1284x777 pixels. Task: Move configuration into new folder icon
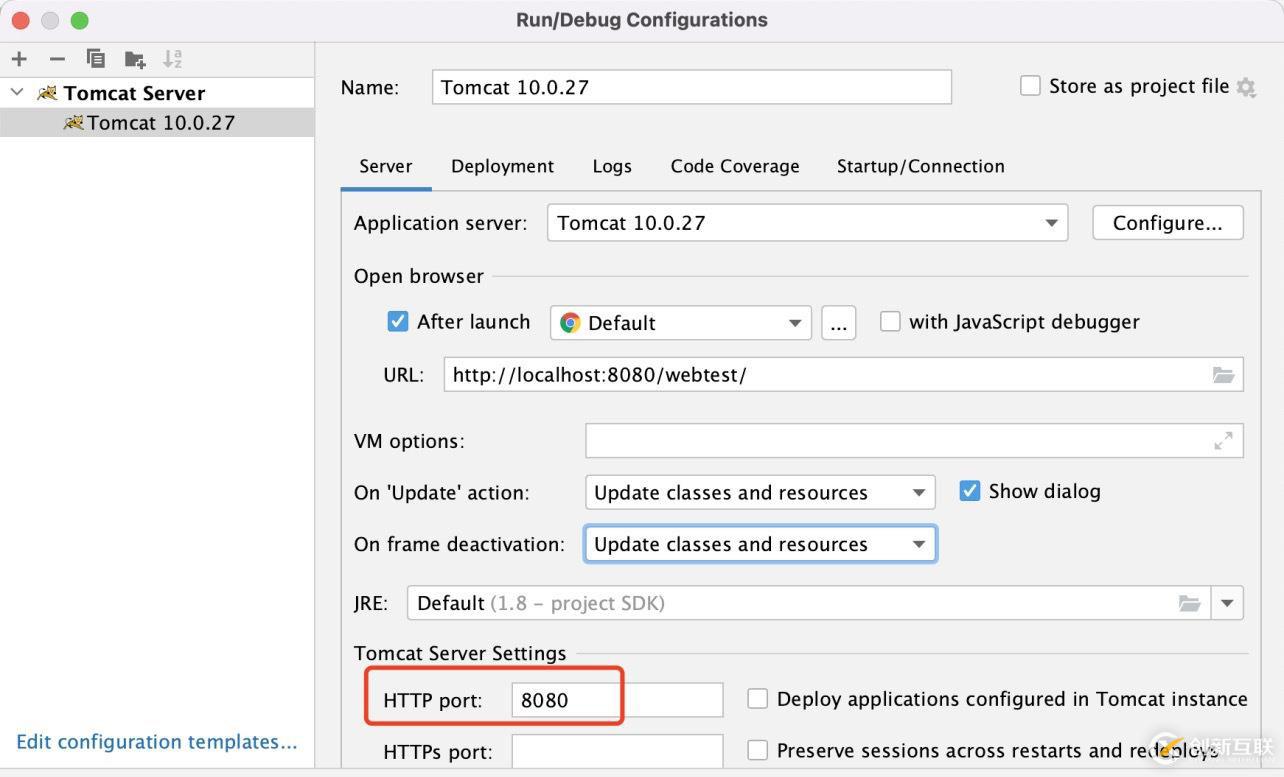pyautogui.click(x=135, y=59)
